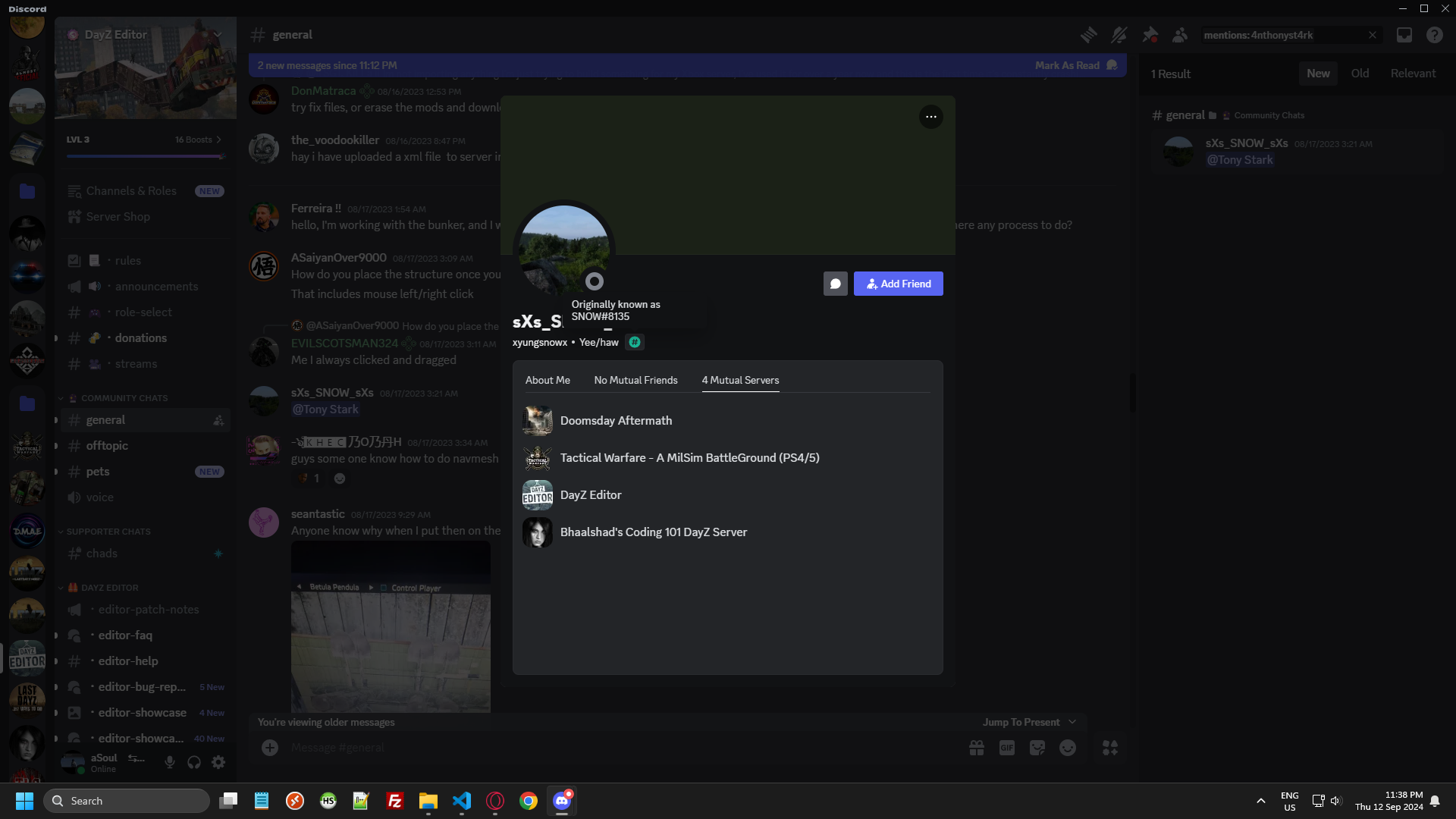The width and height of the screenshot is (1456, 819).
Task: Select the 4 Mutual Servers tab
Action: coord(741,380)
